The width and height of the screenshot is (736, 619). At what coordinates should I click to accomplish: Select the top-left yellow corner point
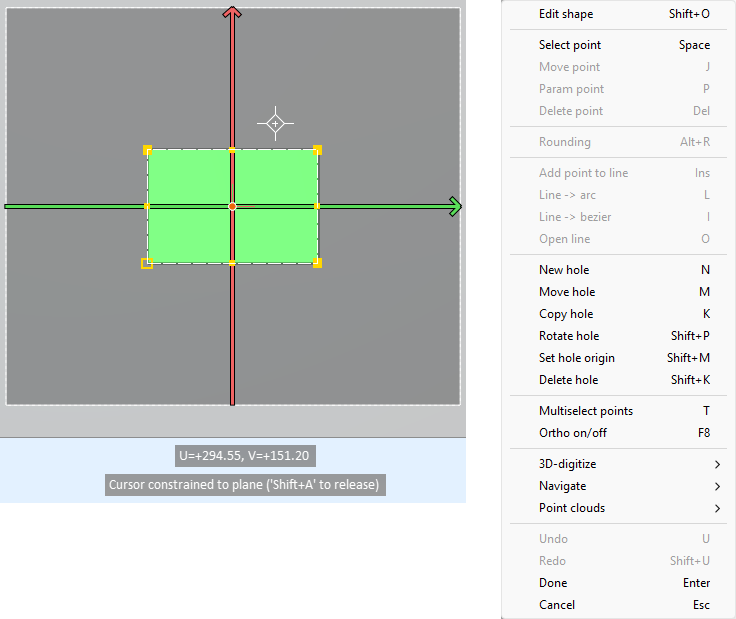pyautogui.click(x=147, y=150)
